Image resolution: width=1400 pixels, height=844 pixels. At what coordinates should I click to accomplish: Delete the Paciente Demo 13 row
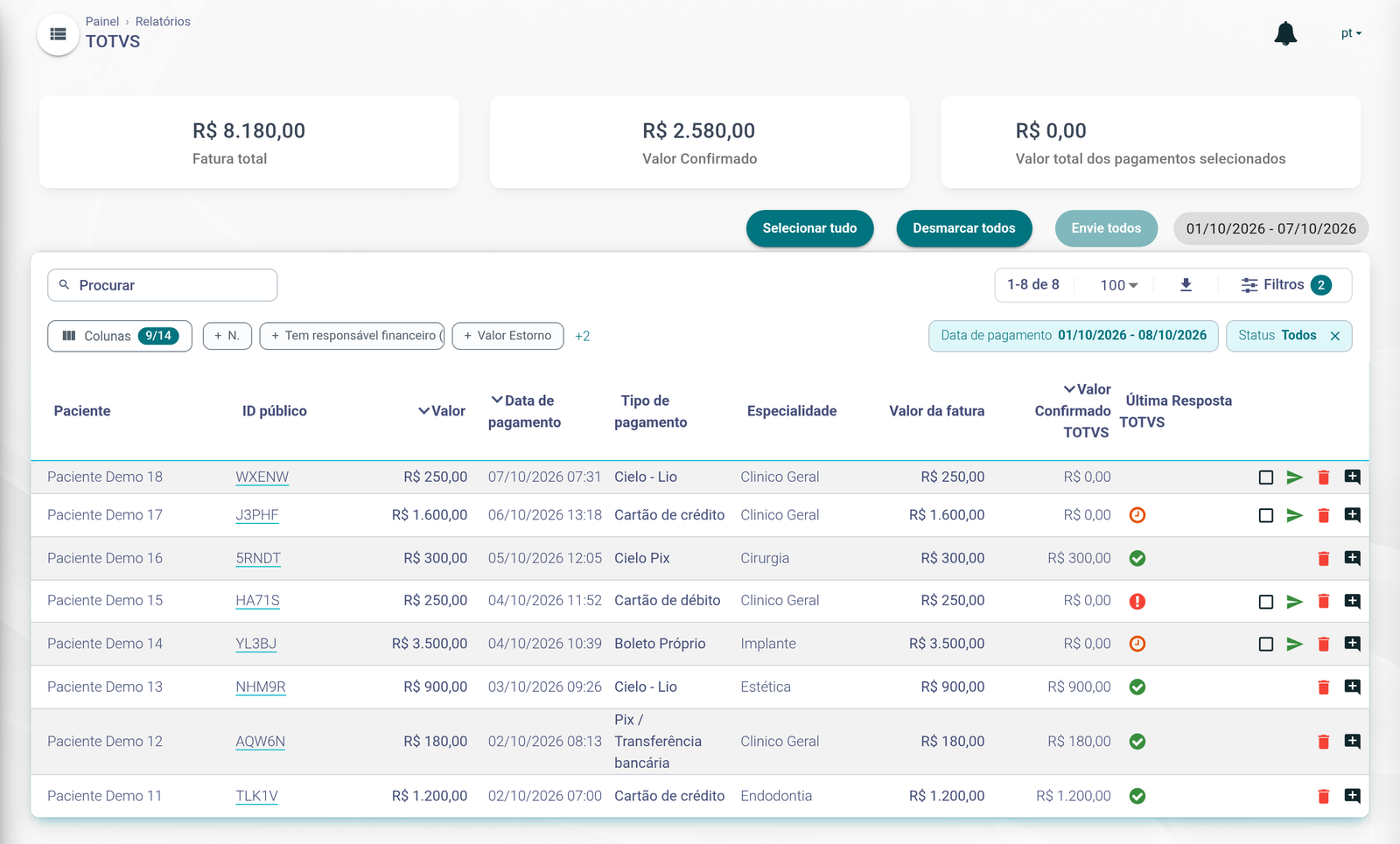pos(1324,687)
